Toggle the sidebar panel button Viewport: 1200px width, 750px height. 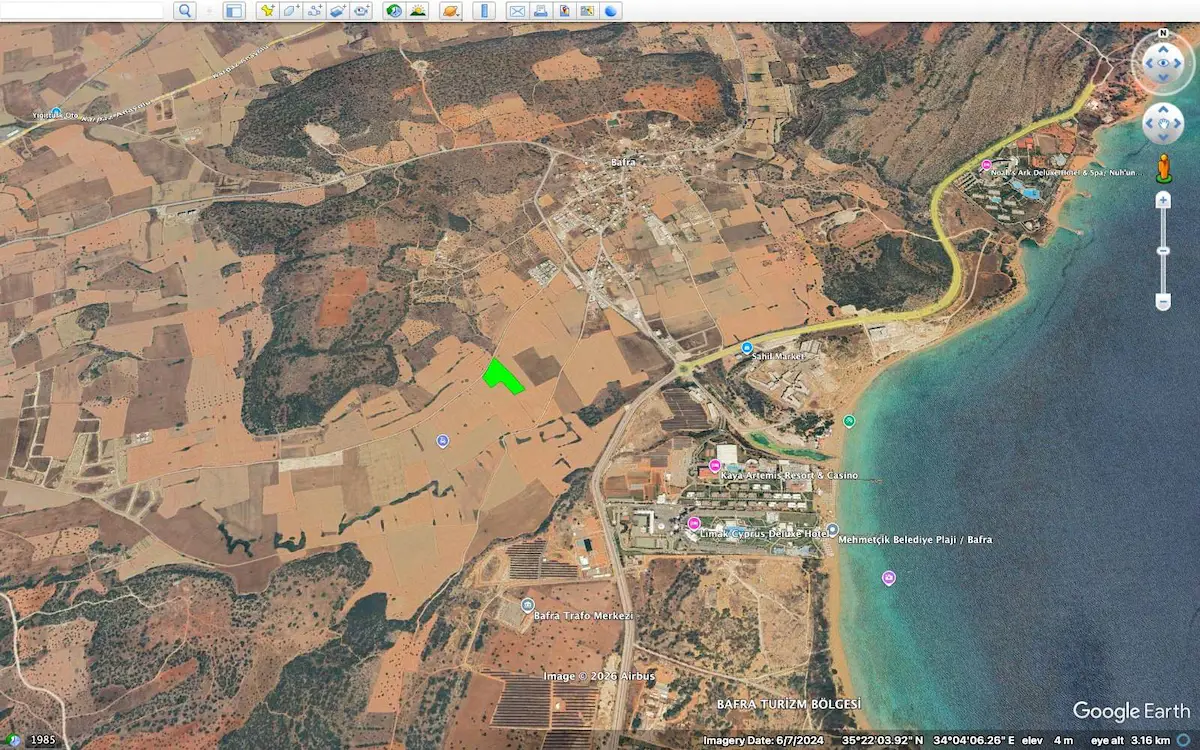coord(233,11)
